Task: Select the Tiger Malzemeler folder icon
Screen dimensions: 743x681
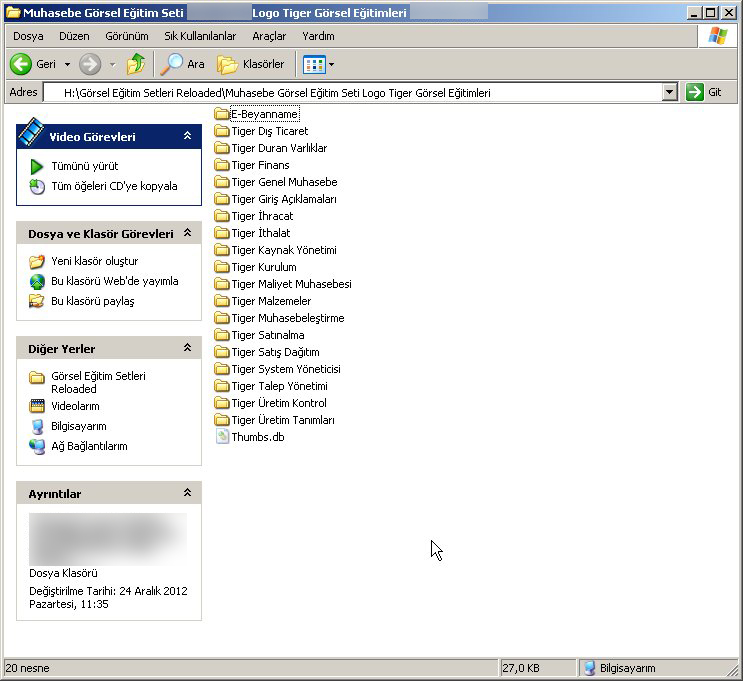Action: pyautogui.click(x=221, y=301)
